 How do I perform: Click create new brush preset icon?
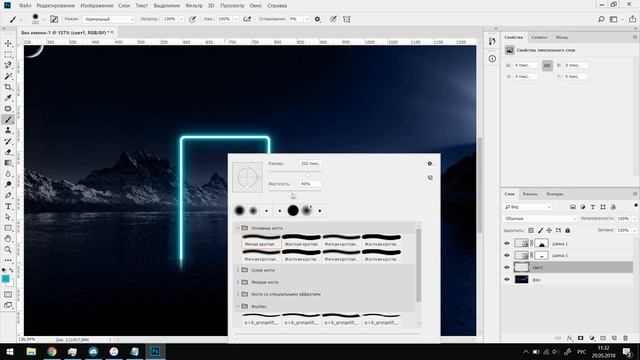point(430,178)
